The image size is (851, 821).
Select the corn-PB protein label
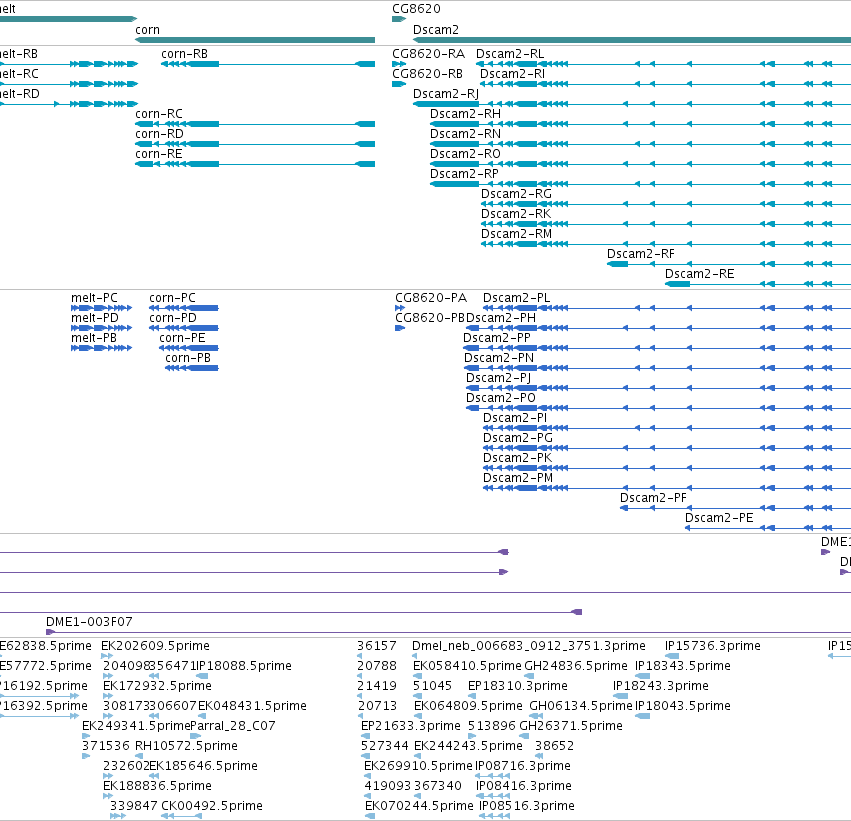188,358
